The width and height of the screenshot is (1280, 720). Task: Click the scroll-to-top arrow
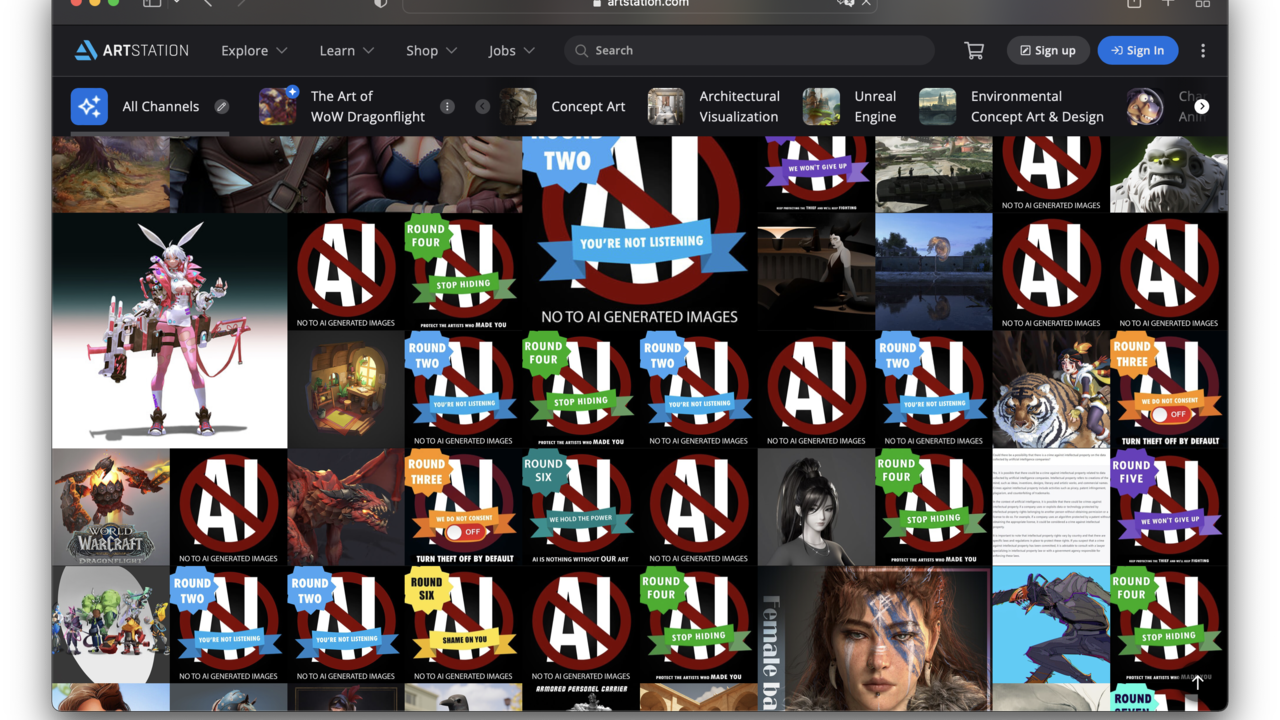(x=1197, y=682)
